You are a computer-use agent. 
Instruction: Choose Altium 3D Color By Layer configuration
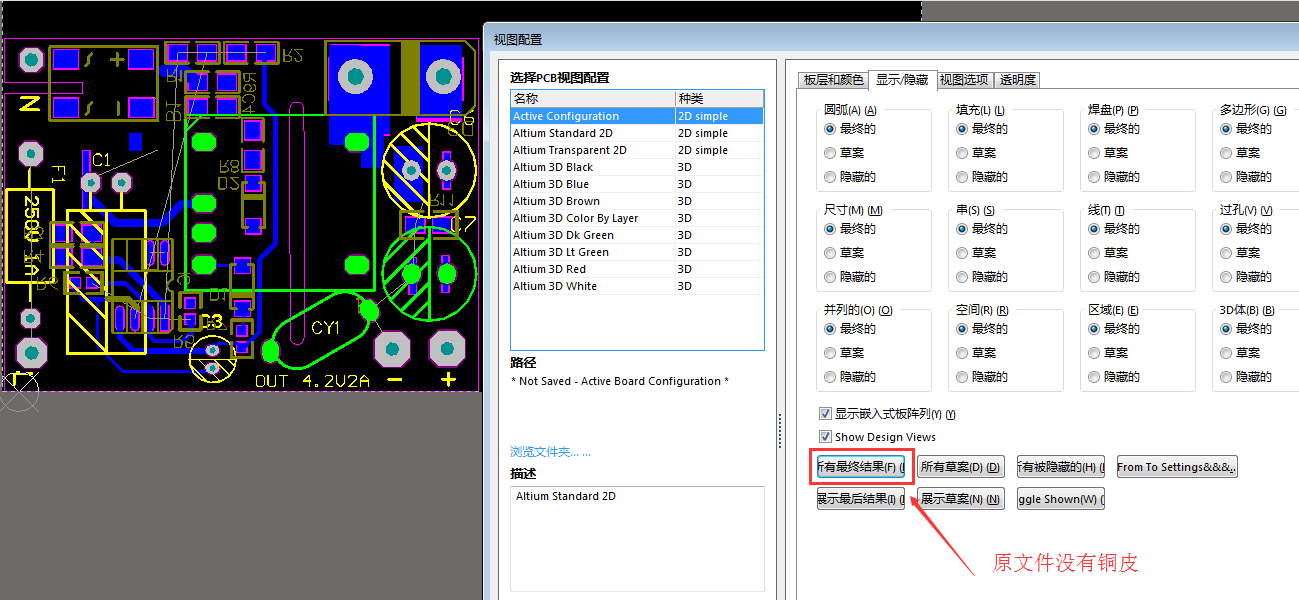[x=575, y=218]
